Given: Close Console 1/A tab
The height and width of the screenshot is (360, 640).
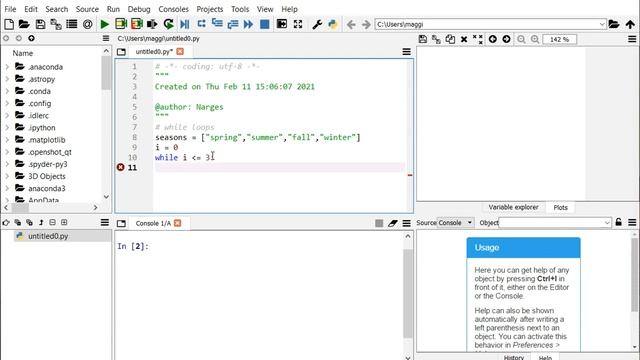Looking at the screenshot, I should click(178, 223).
